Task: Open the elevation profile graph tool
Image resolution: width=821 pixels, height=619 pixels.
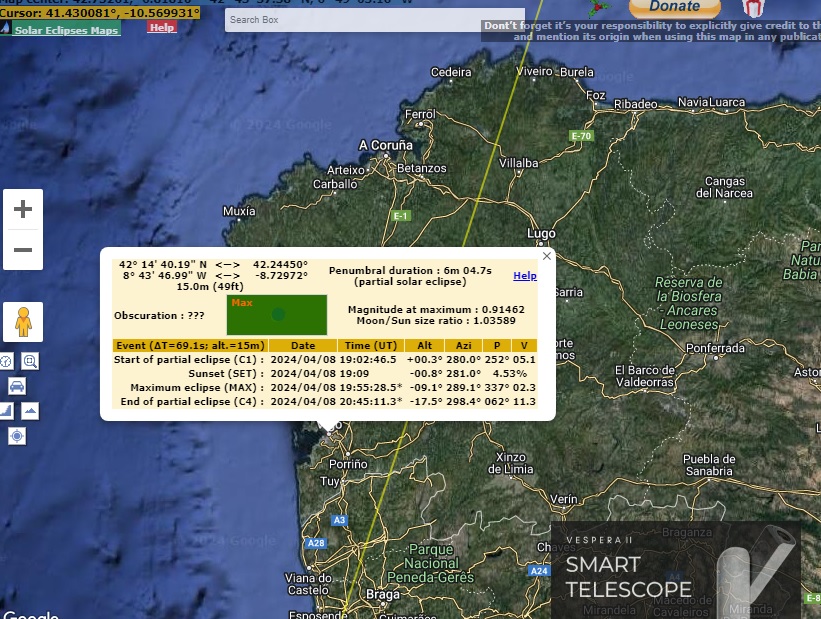Action: tap(5, 411)
